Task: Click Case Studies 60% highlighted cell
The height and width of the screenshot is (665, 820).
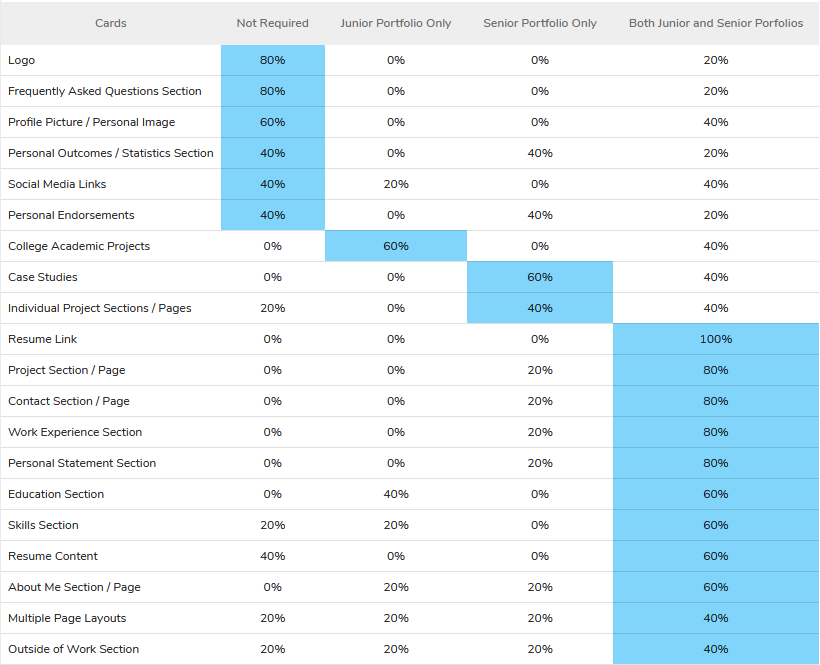Action: (x=540, y=277)
